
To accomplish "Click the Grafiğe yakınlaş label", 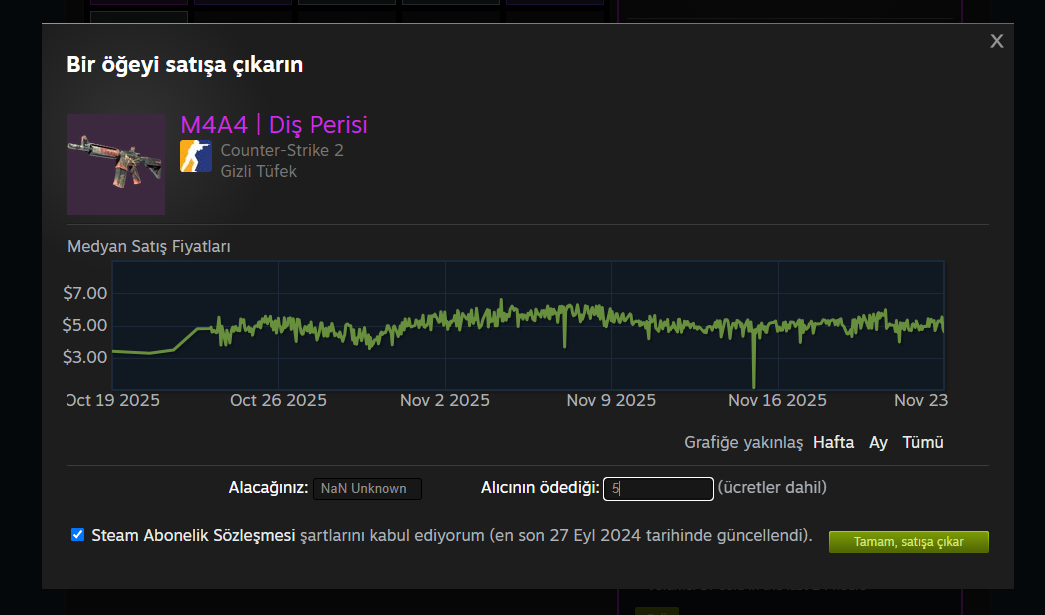I will 743,443.
